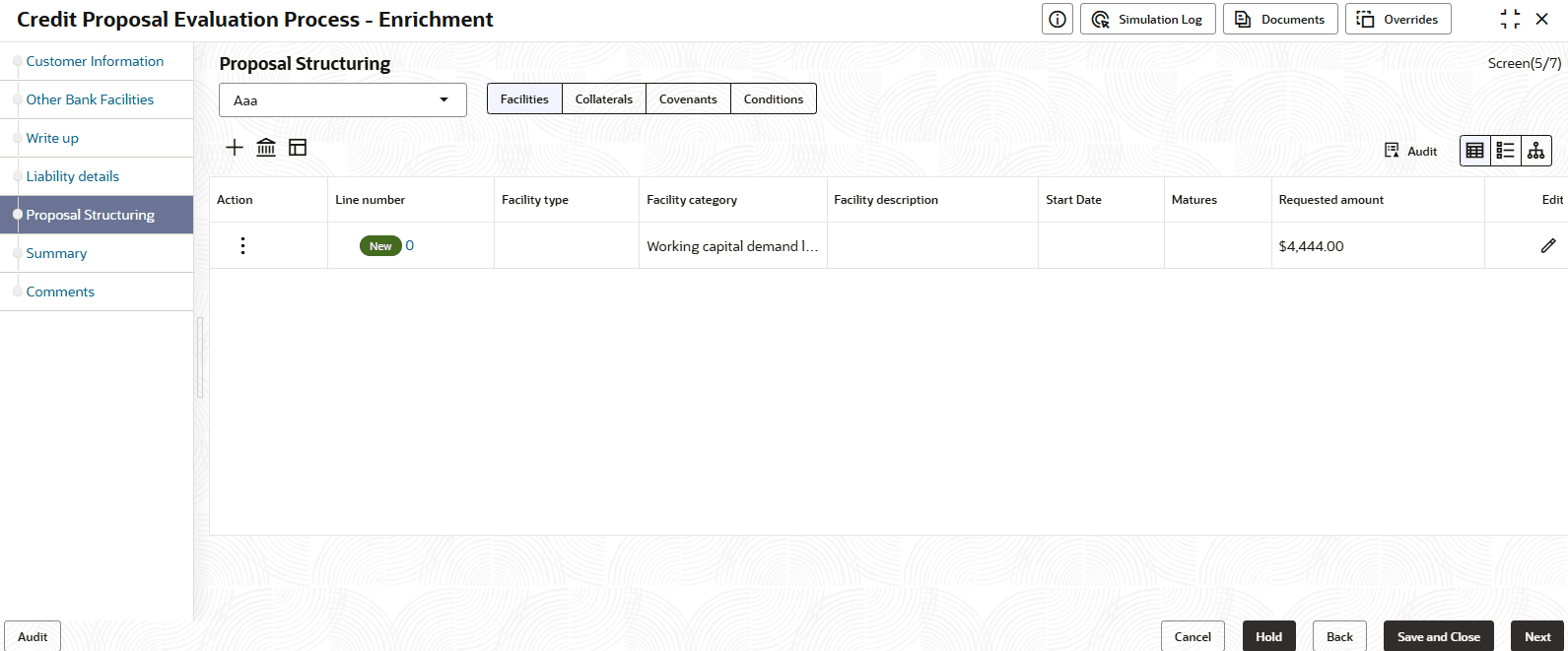The image size is (1568, 651).
Task: Click the Facility type column header
Action: [x=535, y=200]
